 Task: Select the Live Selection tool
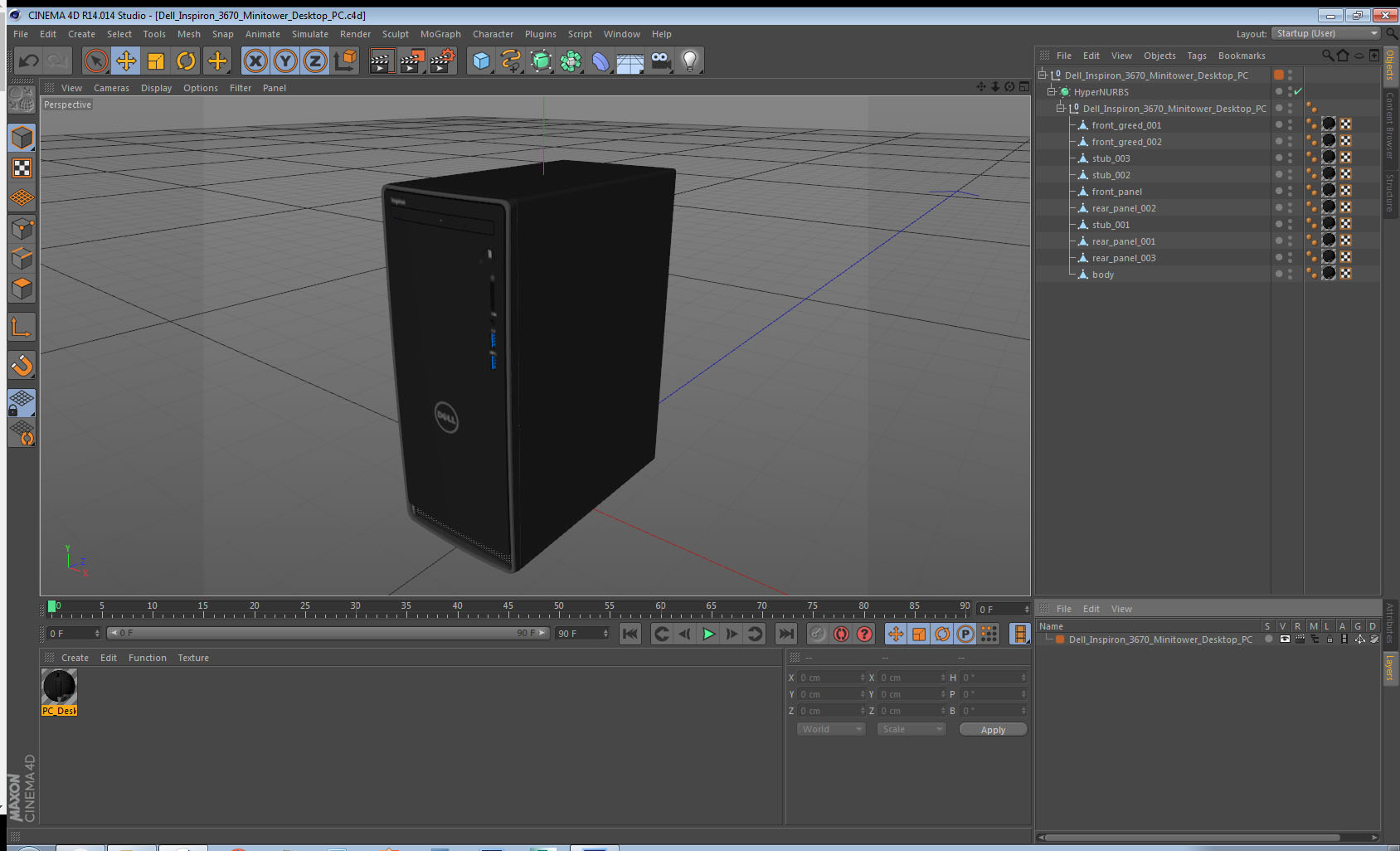pos(96,61)
